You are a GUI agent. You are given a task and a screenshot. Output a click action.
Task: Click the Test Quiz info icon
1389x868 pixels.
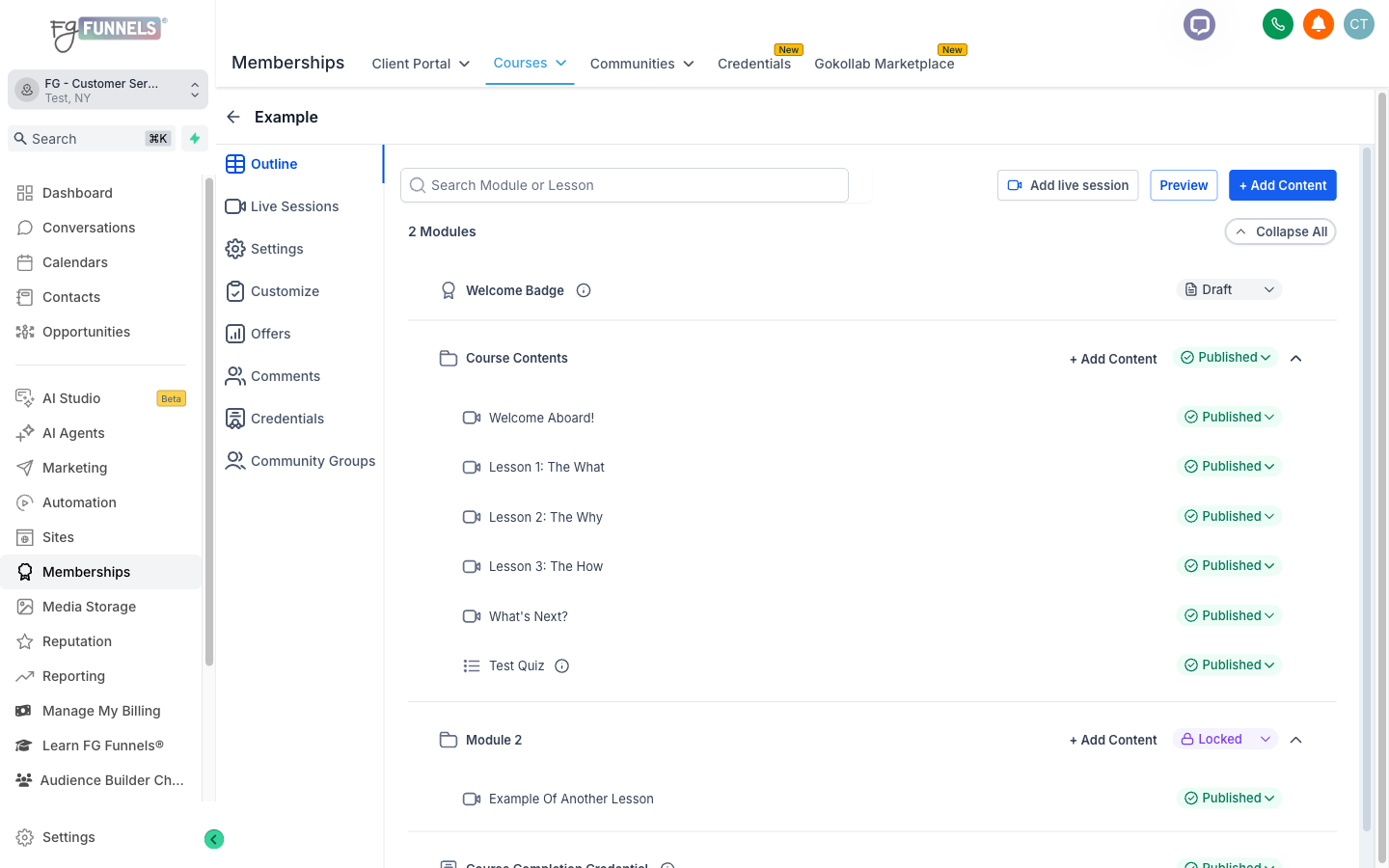[x=562, y=665]
